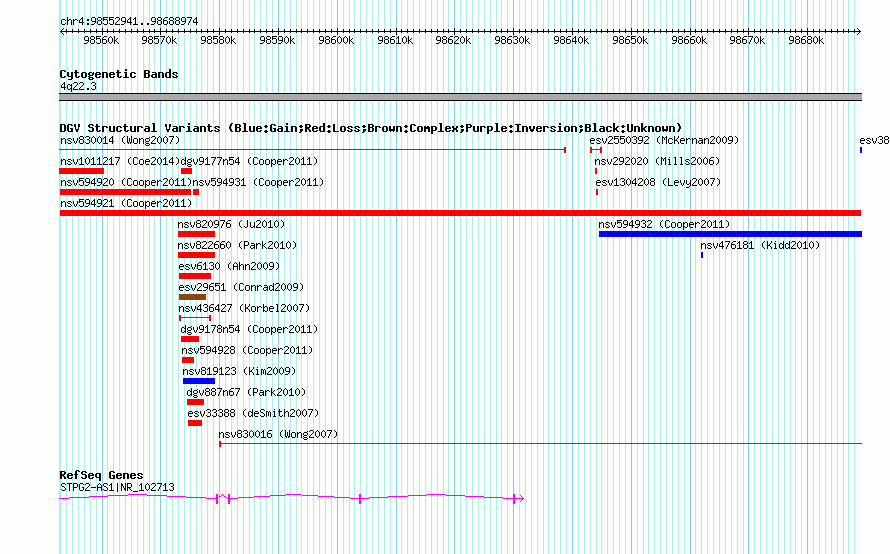Click the RefSeq Genes track heading
This screenshot has height=554, width=890.
click(101, 475)
